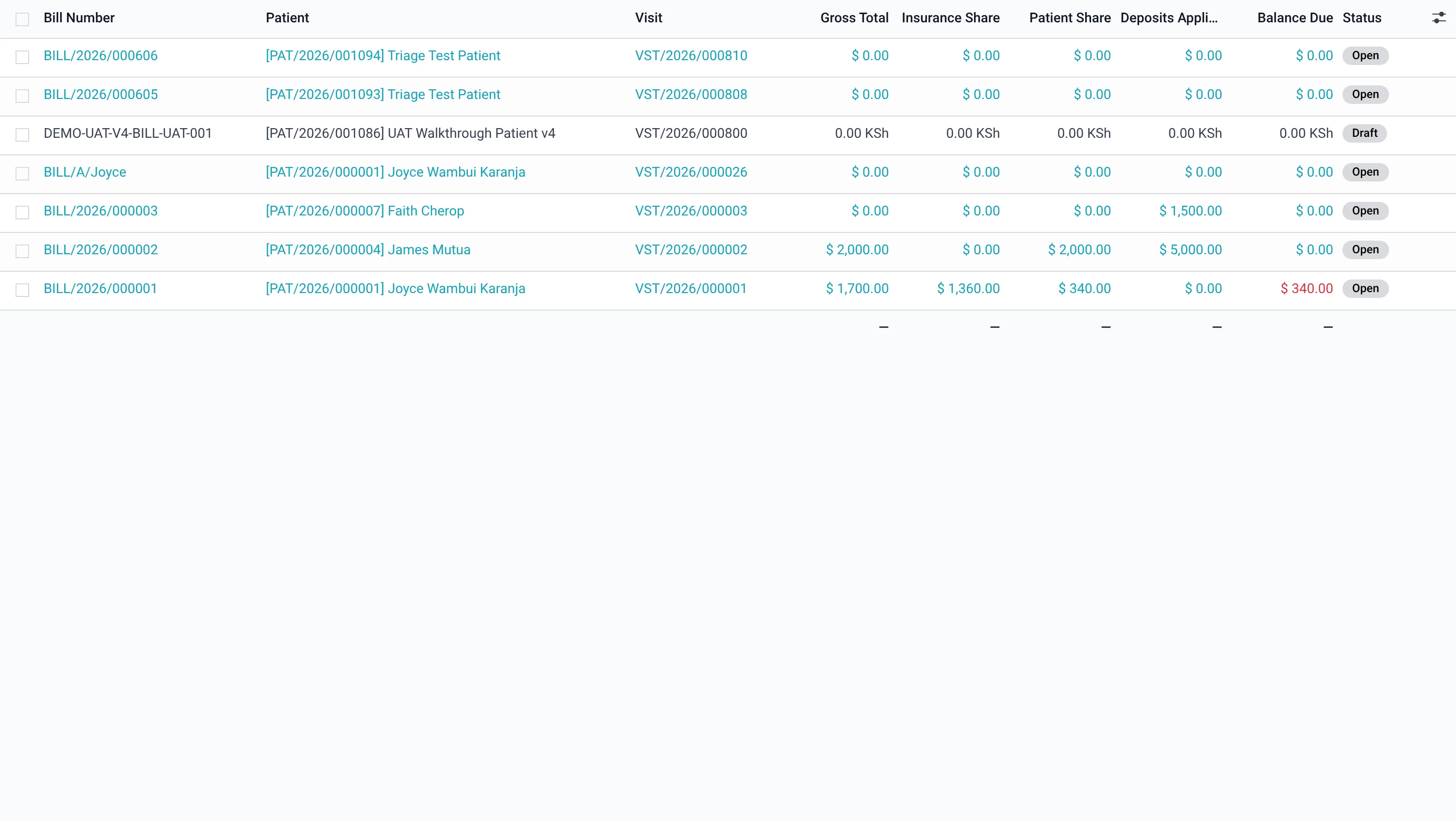Sort by the Balance Due header
Image resolution: width=1456 pixels, height=821 pixels.
tap(1294, 18)
